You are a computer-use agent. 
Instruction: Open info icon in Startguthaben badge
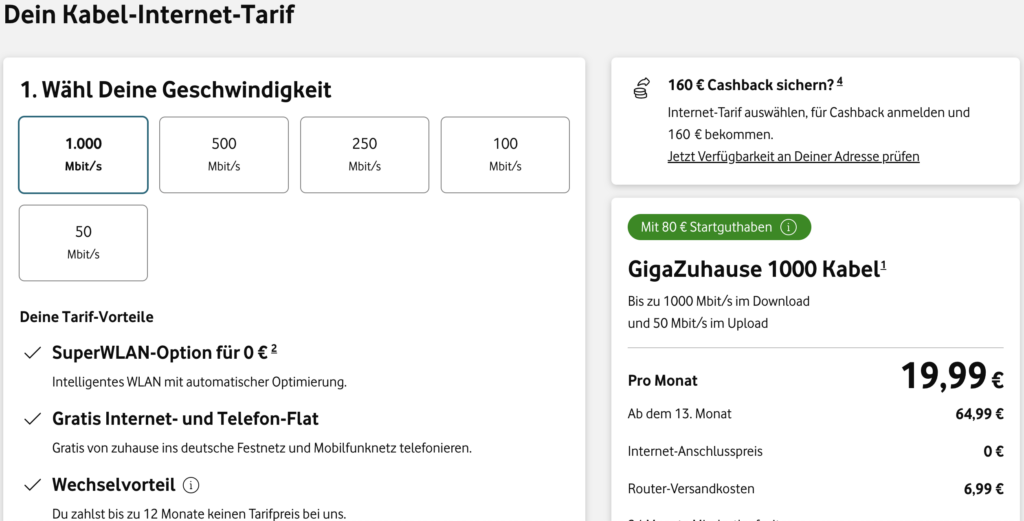(788, 227)
